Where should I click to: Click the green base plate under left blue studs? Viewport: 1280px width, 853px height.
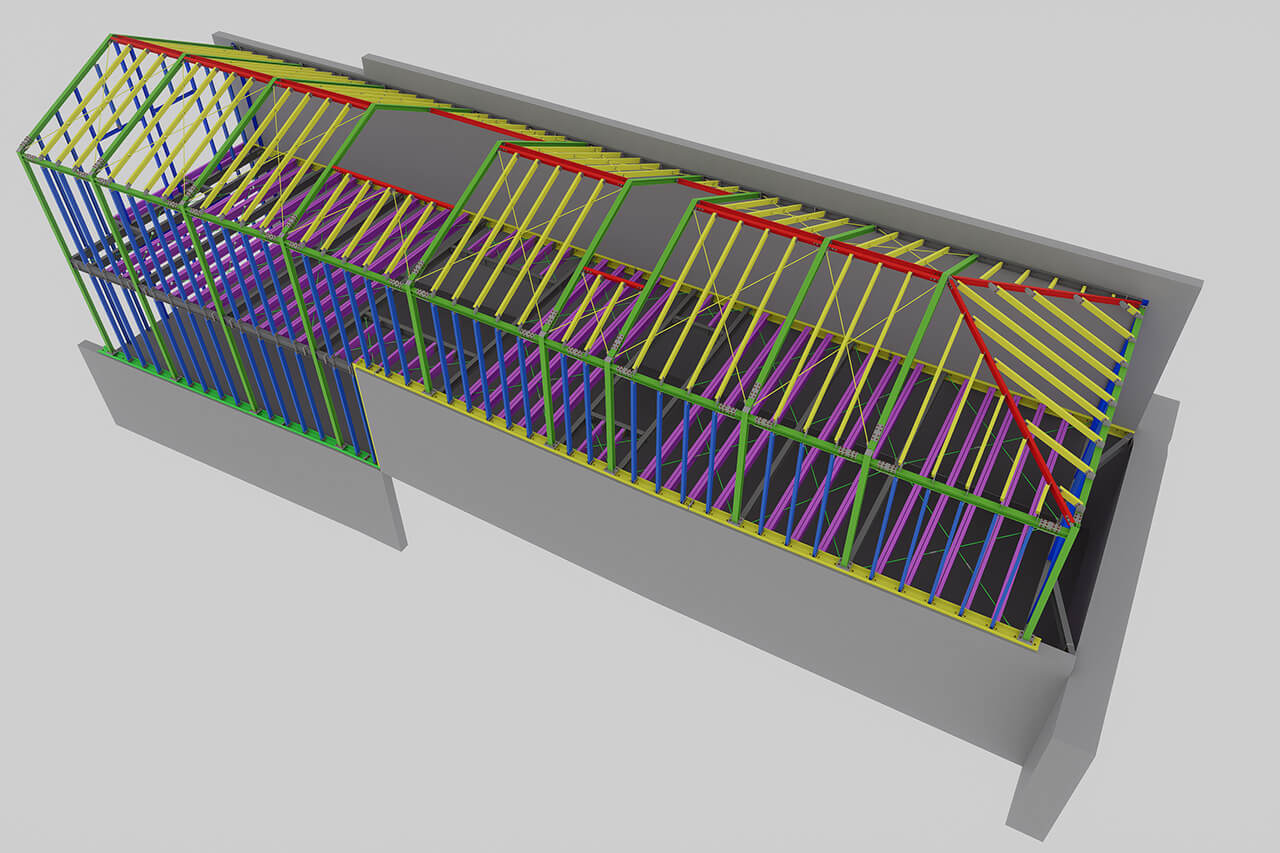(x=240, y=409)
